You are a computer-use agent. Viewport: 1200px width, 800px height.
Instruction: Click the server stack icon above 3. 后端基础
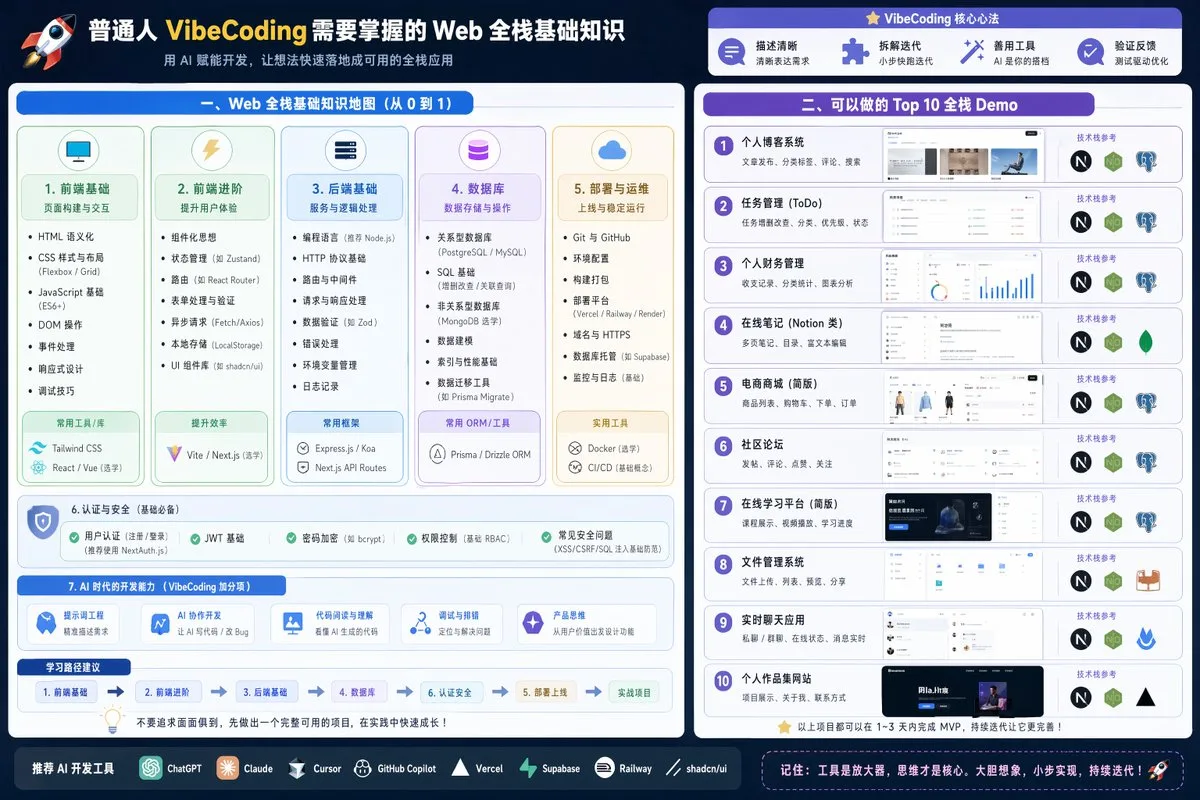click(345, 151)
